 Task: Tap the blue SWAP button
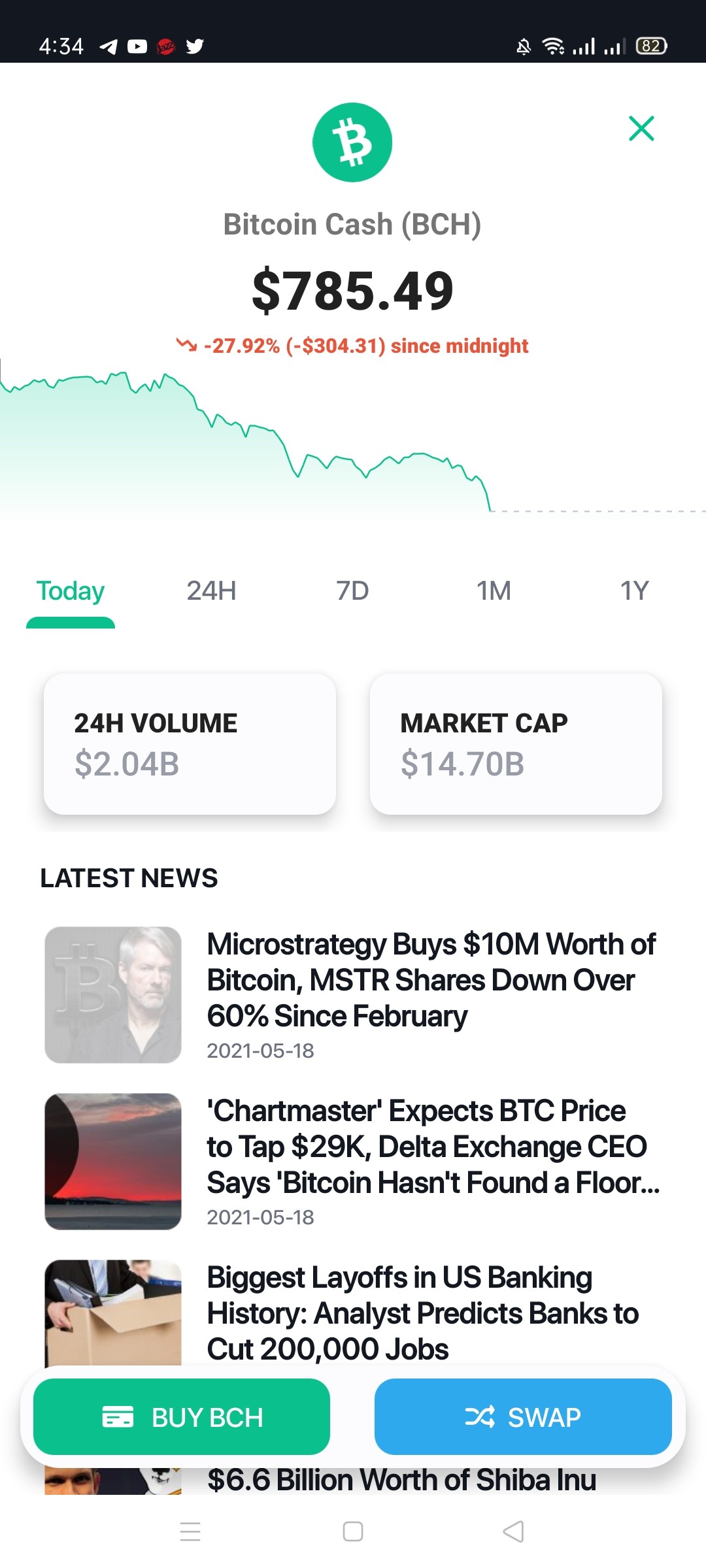[x=523, y=1416]
